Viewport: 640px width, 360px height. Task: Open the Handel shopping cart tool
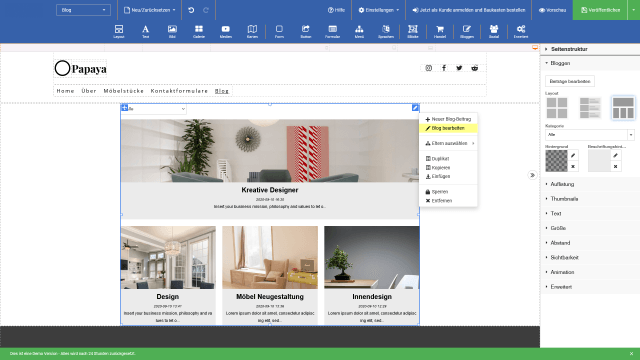click(x=440, y=31)
